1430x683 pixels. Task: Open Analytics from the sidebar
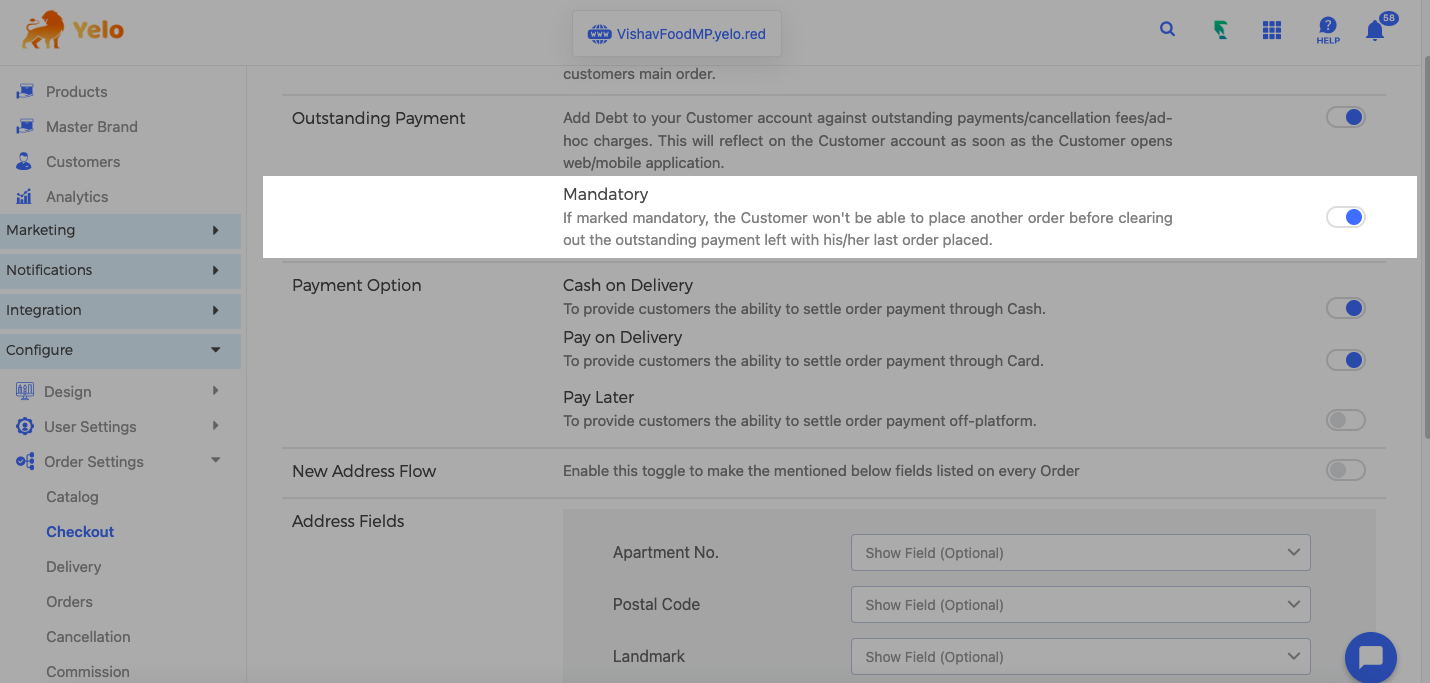(76, 197)
